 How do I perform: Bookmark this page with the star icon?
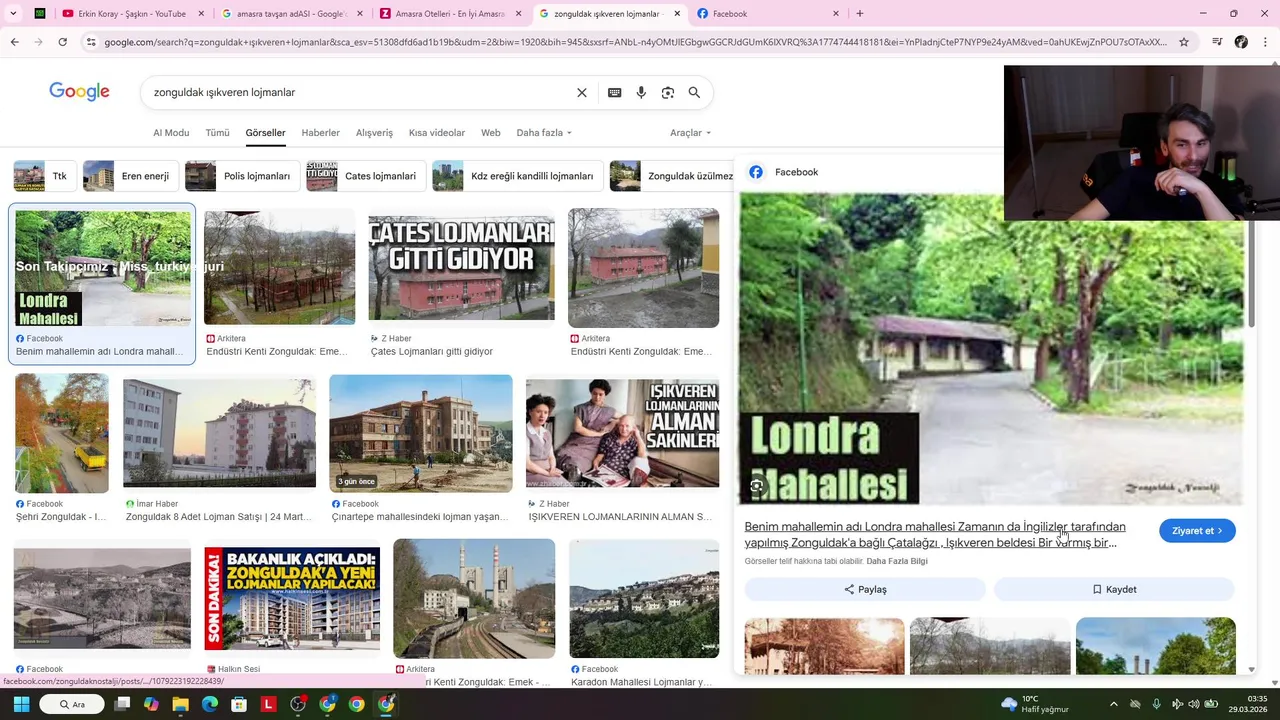pos(1184,42)
